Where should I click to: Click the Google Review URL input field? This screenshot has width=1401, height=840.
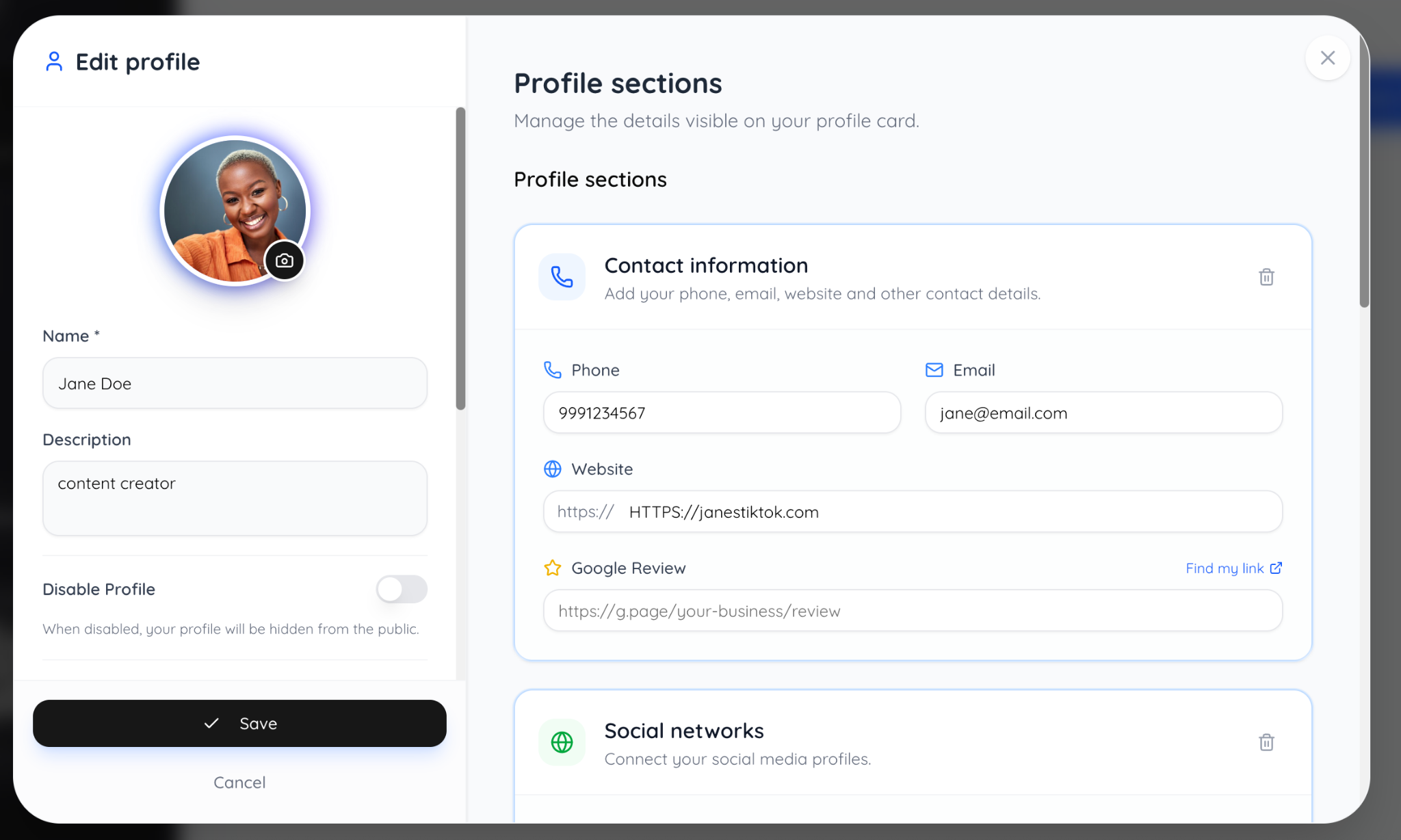click(913, 610)
